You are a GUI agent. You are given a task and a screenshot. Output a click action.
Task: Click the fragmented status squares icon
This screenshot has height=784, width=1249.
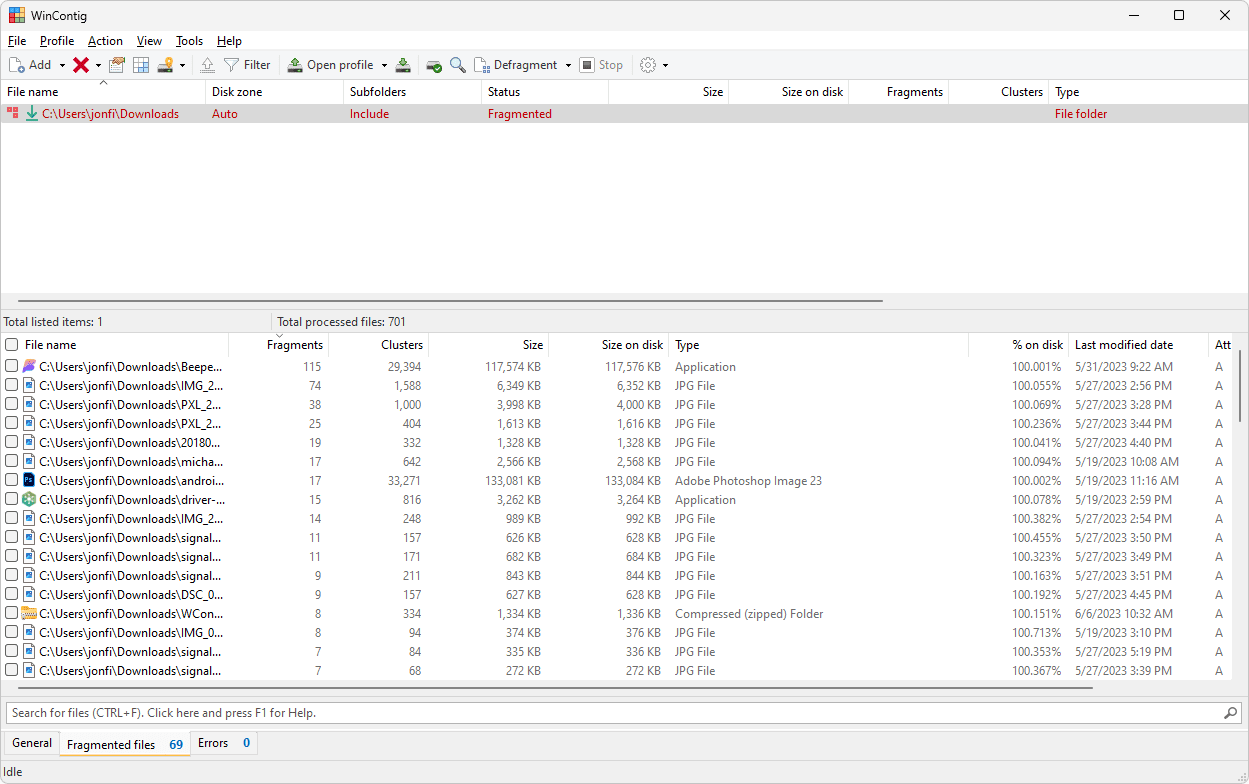pyautogui.click(x=12, y=114)
